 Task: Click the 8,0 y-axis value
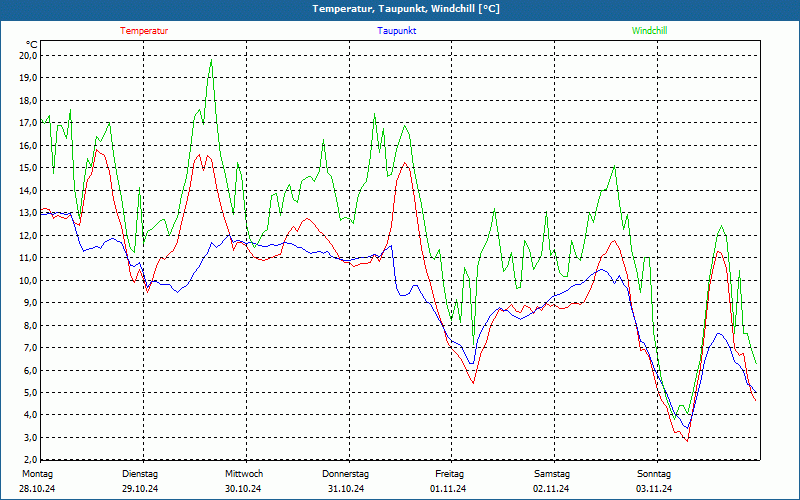click(x=31, y=325)
